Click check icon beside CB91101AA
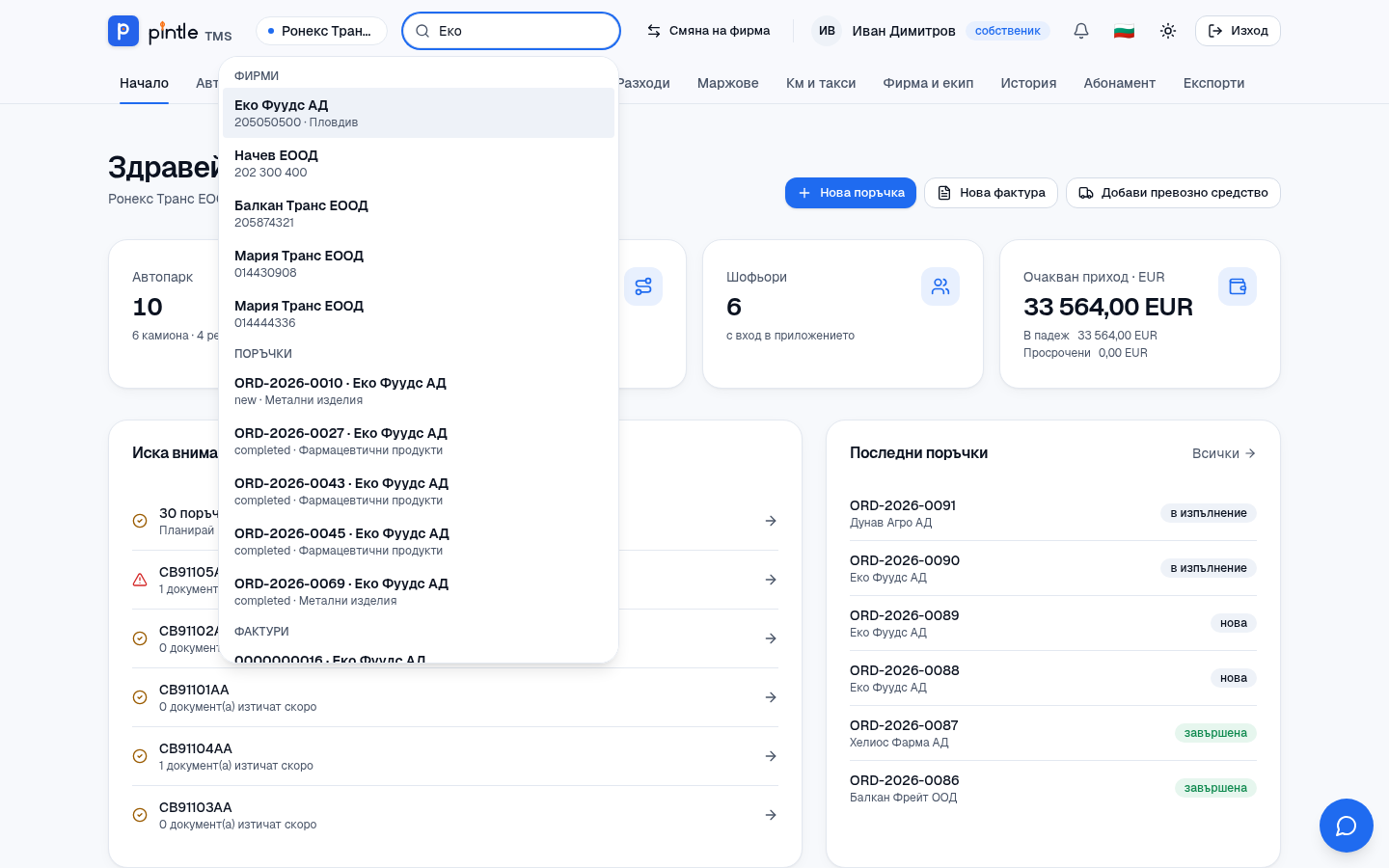 point(140,697)
